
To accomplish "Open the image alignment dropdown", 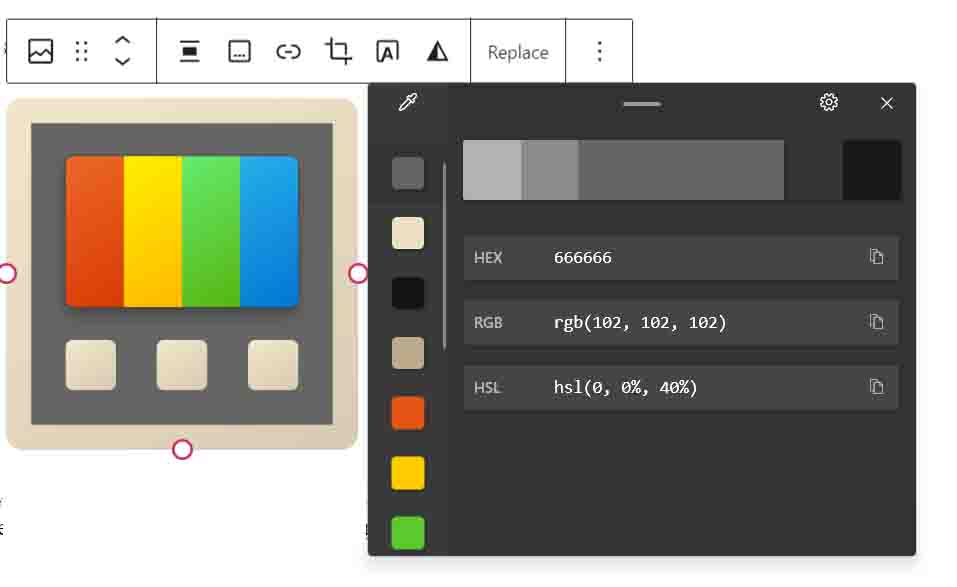I will [189, 50].
